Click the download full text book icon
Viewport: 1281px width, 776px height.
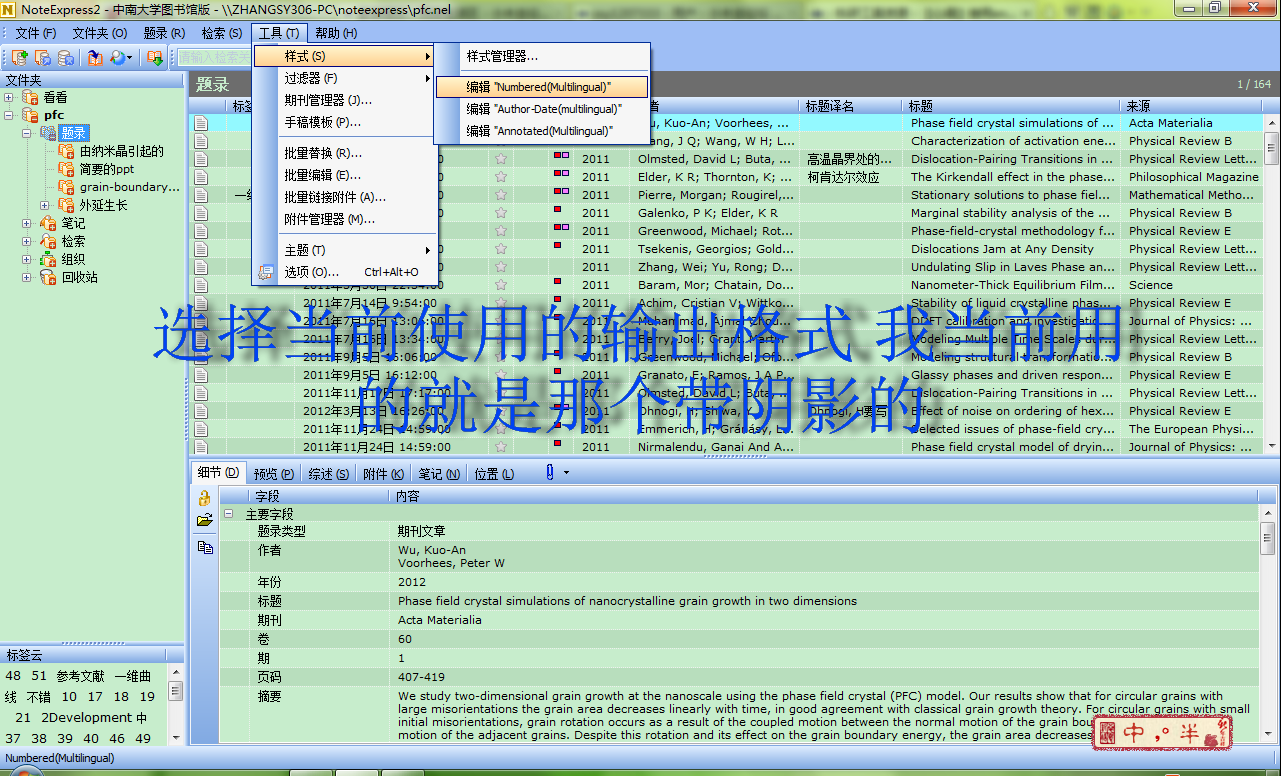(155, 58)
